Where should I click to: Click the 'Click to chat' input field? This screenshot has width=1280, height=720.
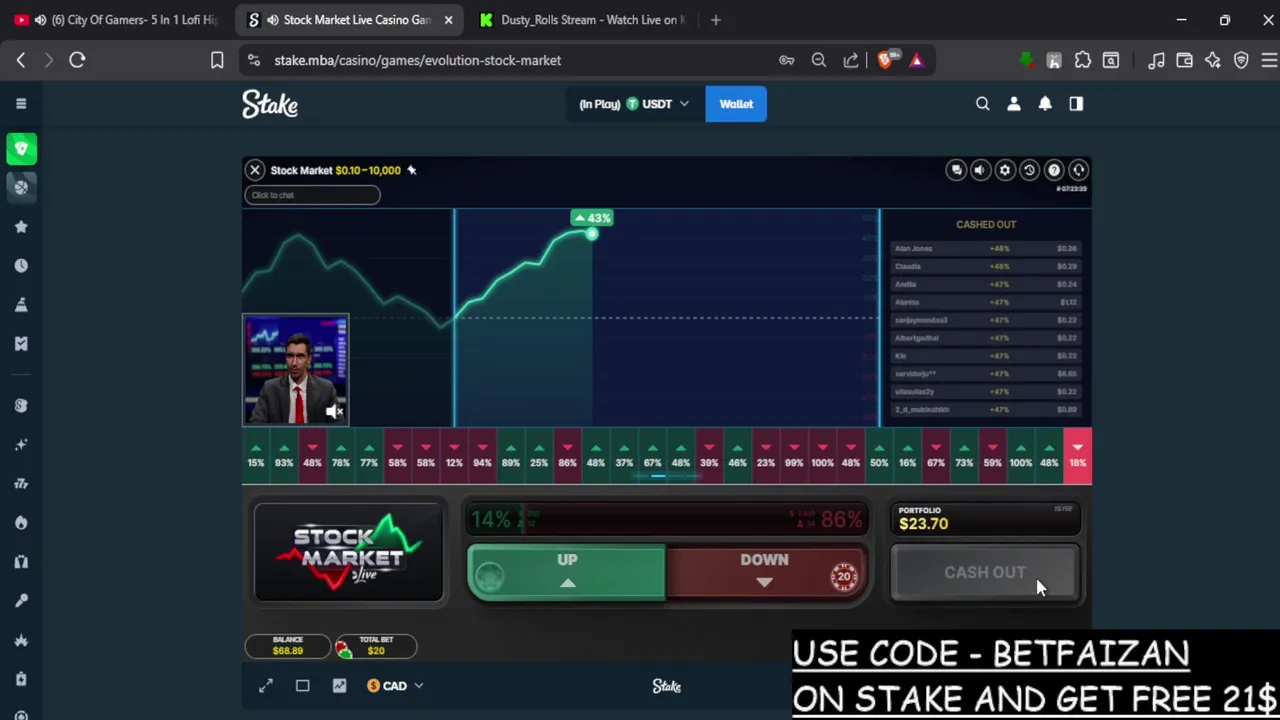pyautogui.click(x=312, y=195)
